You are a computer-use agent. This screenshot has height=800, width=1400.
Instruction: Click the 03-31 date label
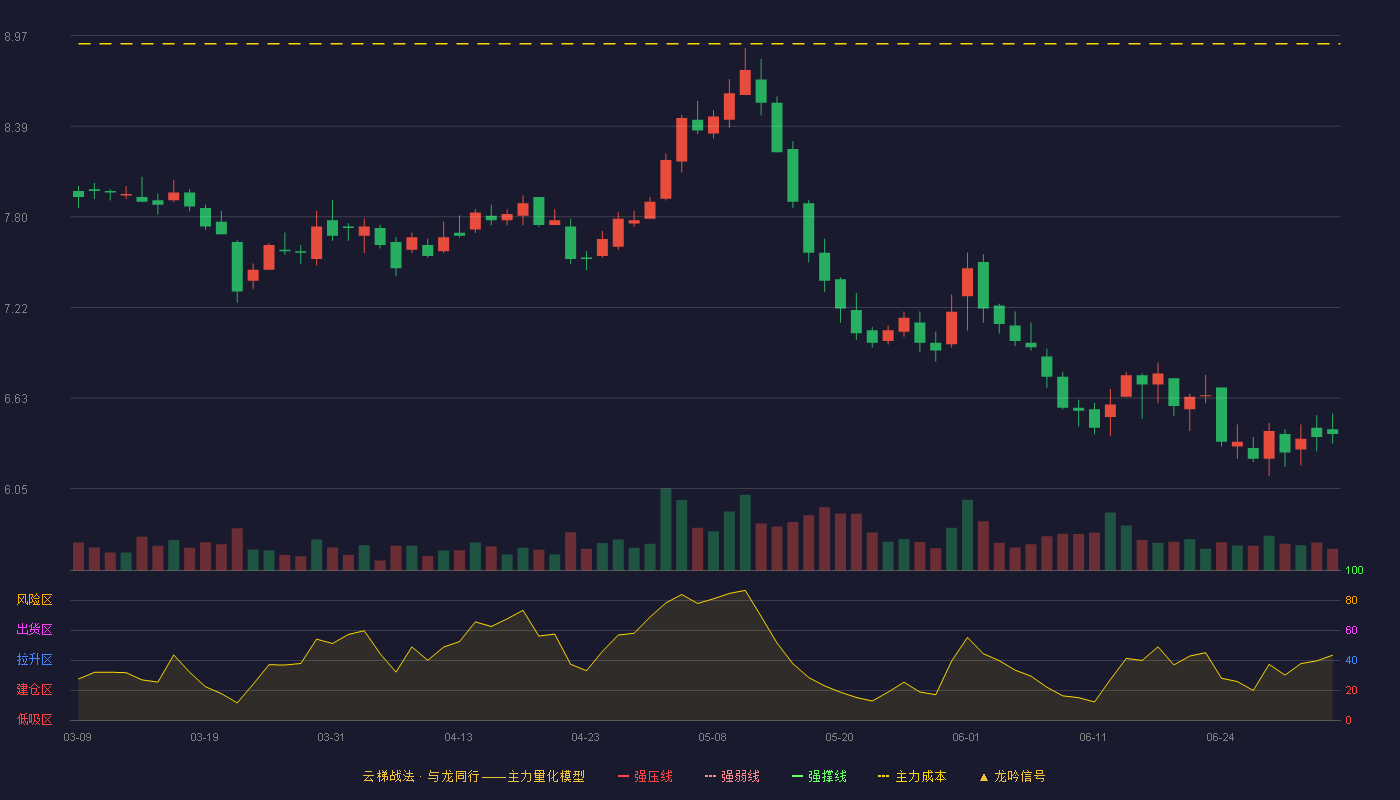point(331,737)
